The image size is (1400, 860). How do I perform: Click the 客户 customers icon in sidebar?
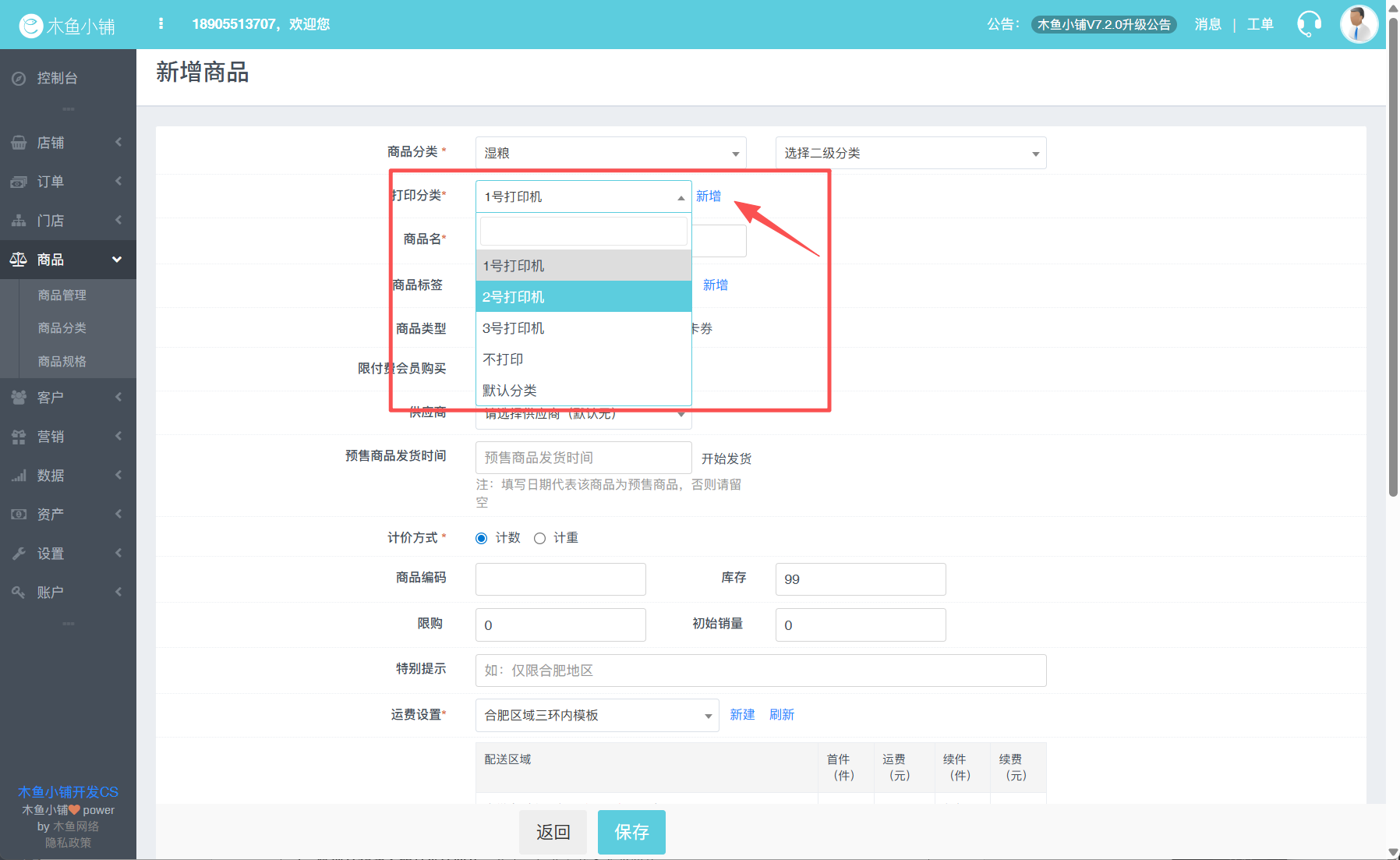[19, 398]
